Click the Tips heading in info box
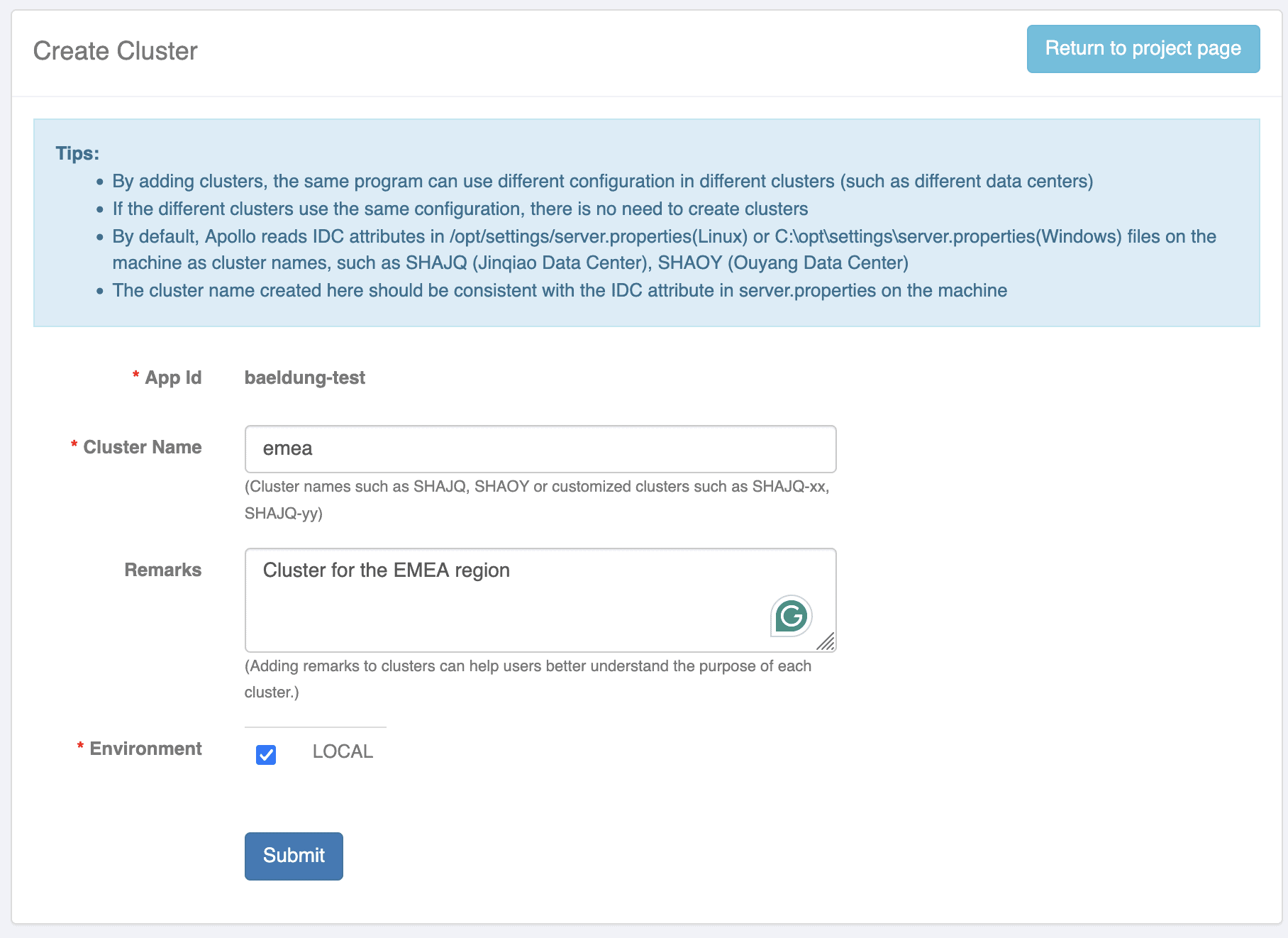This screenshot has height=938, width=1288. point(77,153)
